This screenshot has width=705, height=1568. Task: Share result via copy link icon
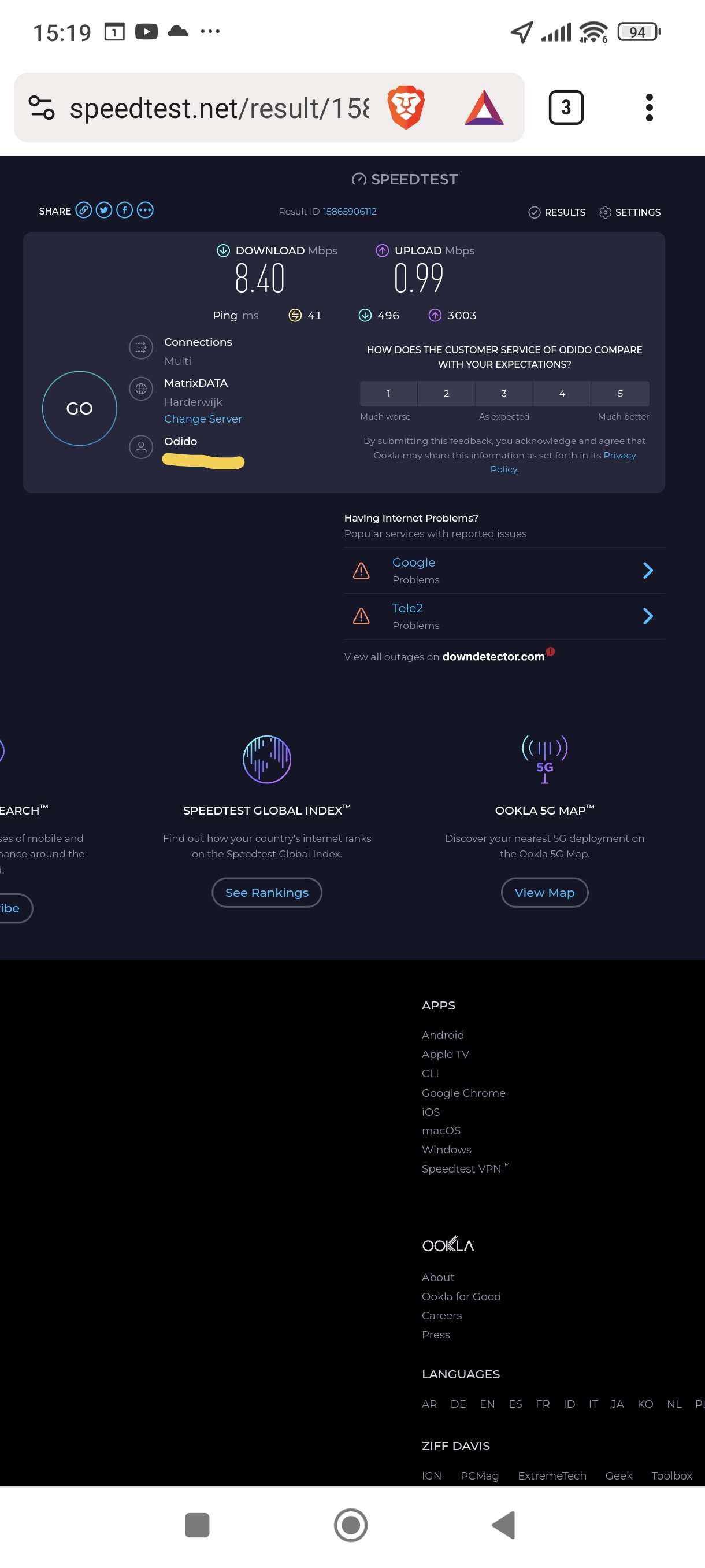pos(83,210)
